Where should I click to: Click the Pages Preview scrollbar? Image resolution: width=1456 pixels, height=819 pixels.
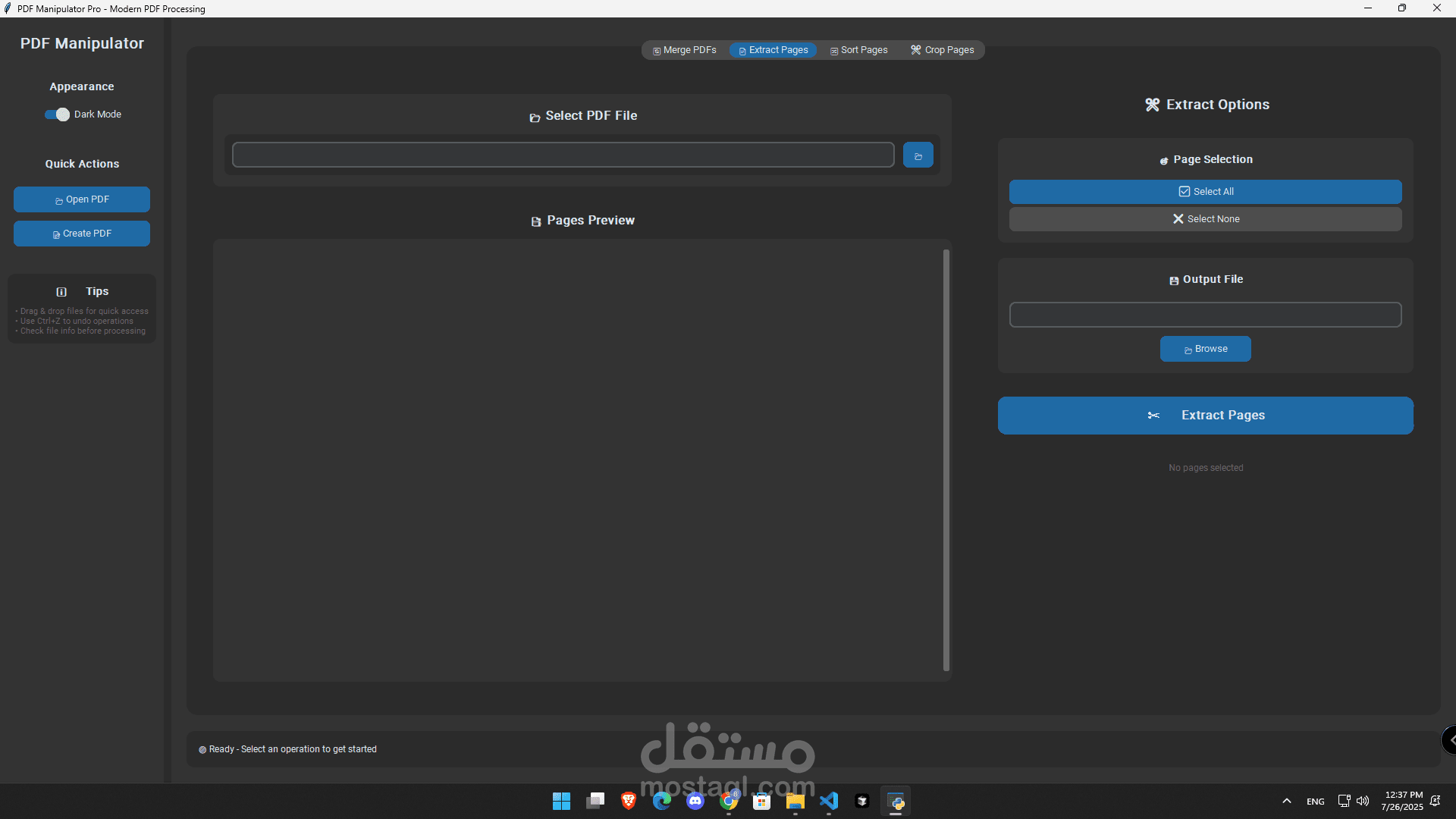[x=946, y=460]
